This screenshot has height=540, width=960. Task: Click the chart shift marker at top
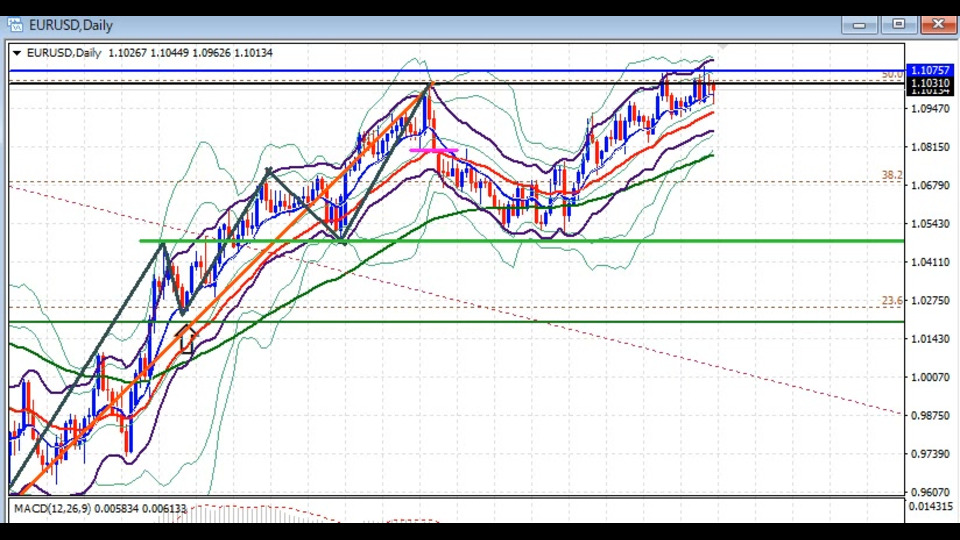pyautogui.click(x=723, y=47)
